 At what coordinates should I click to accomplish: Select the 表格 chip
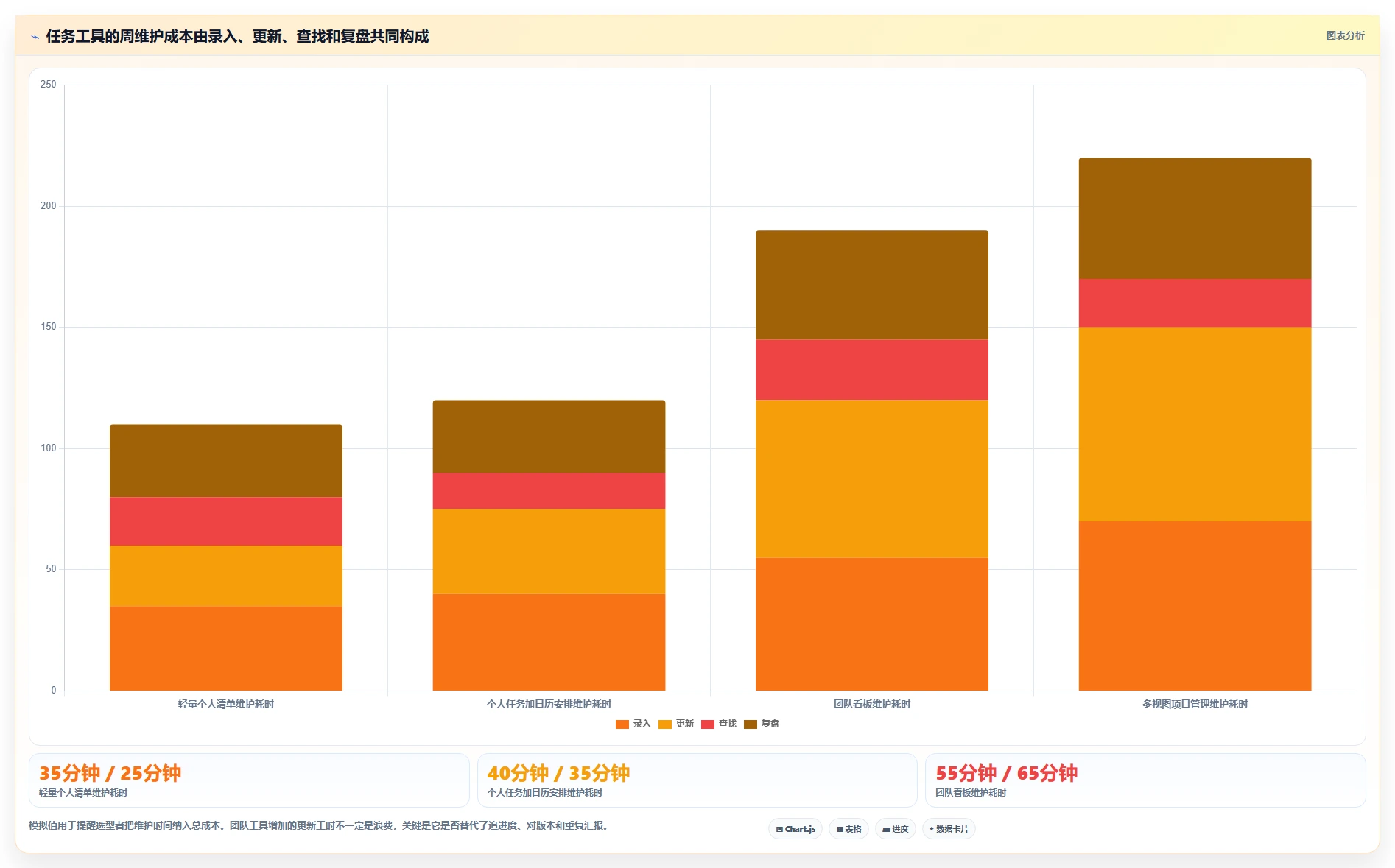click(848, 829)
